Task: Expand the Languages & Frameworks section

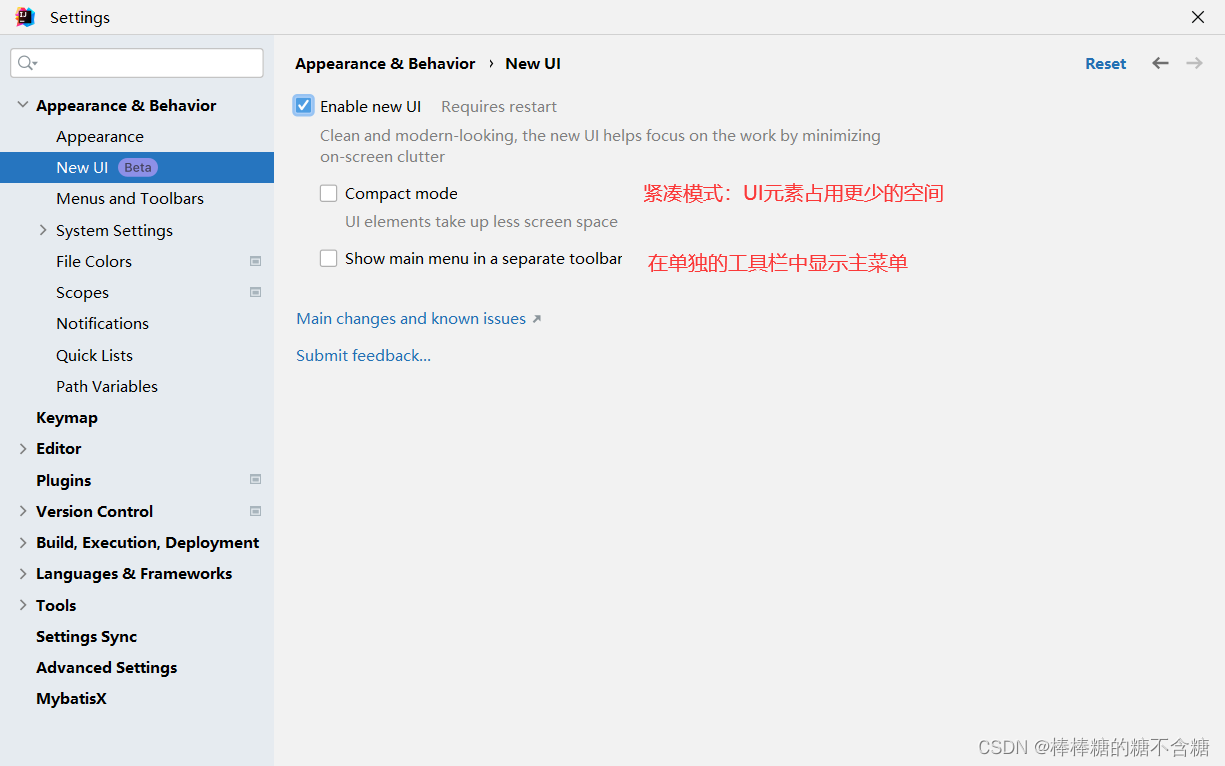Action: point(23,574)
